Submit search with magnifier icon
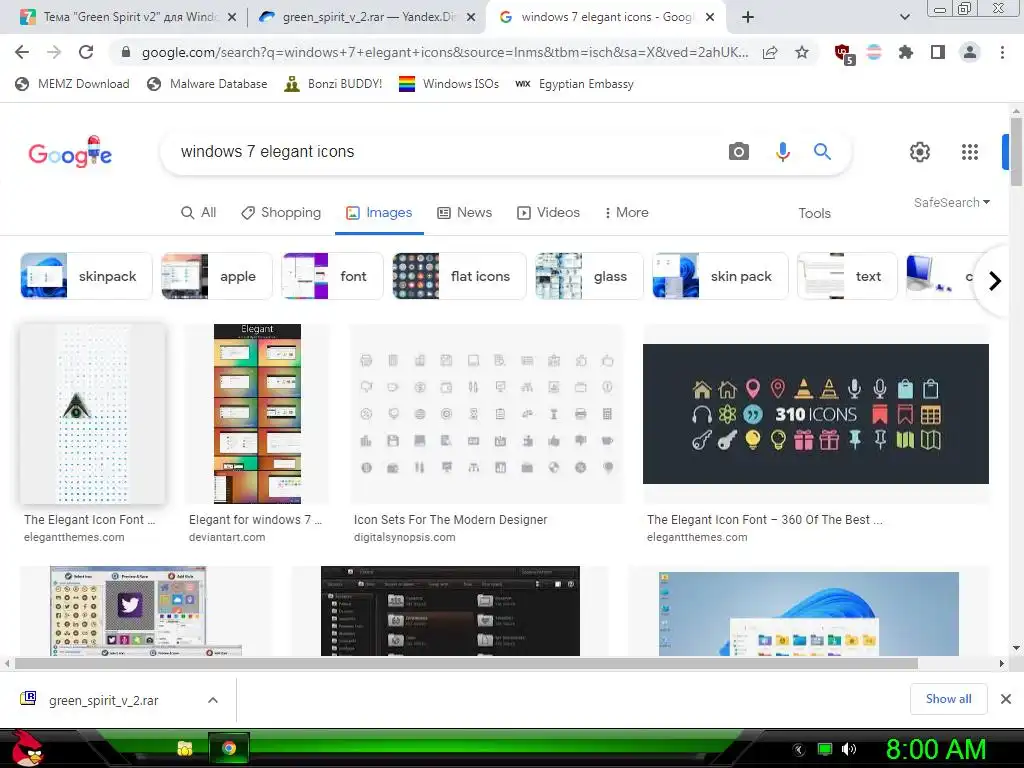The image size is (1024, 768). tap(822, 152)
